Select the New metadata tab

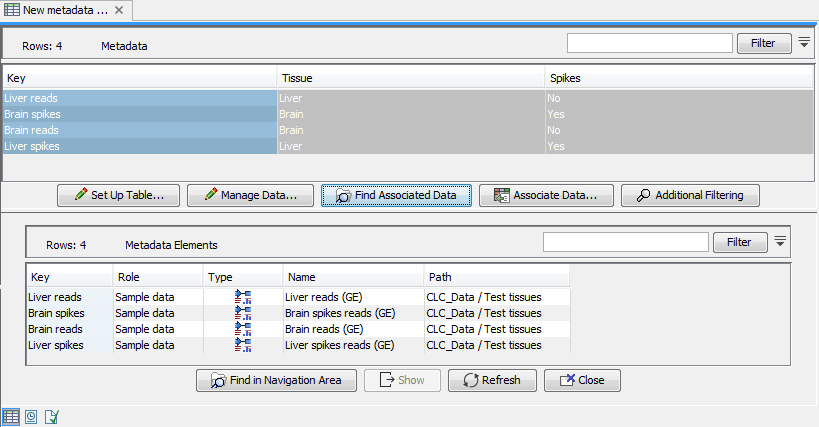click(58, 10)
